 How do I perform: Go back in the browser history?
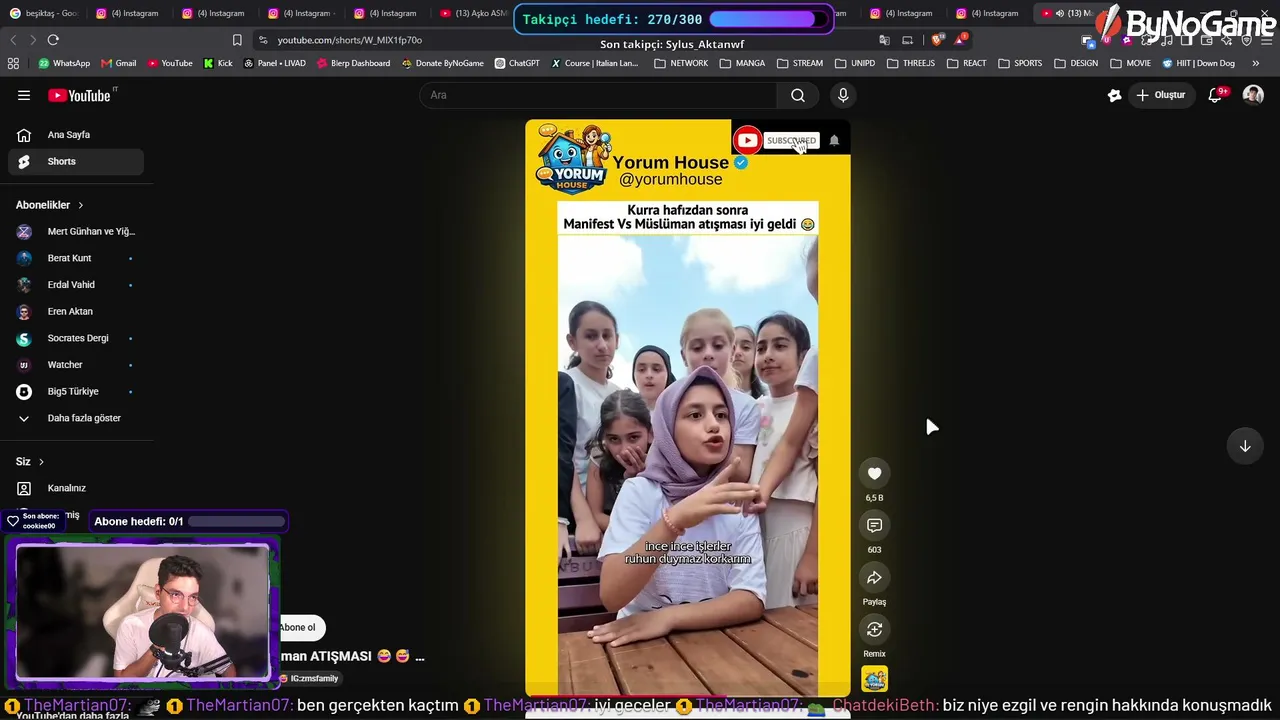coord(13,40)
